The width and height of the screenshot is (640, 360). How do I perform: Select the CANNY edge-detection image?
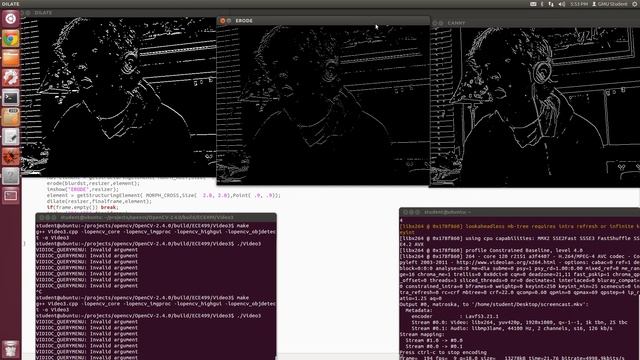coord(535,107)
